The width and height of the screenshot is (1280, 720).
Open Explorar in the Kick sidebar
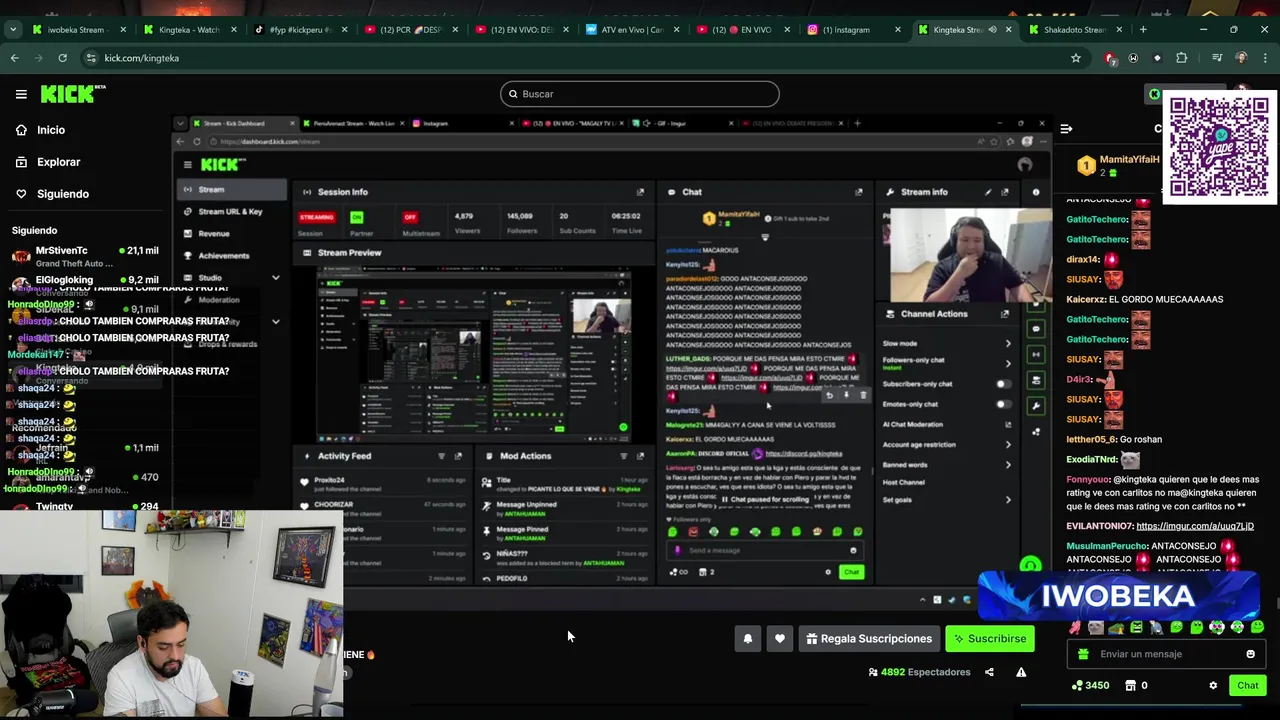[x=58, y=162]
